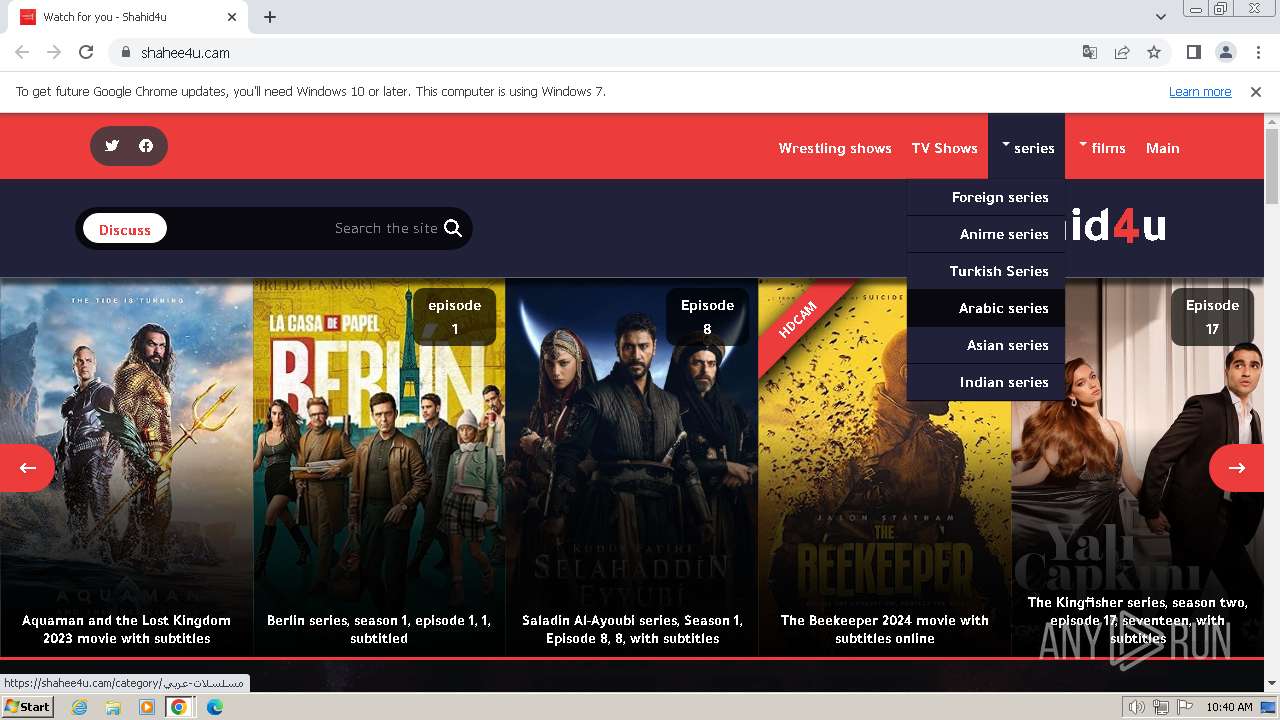This screenshot has width=1280, height=720.
Task: Select Asian series from menu
Action: click(x=985, y=345)
